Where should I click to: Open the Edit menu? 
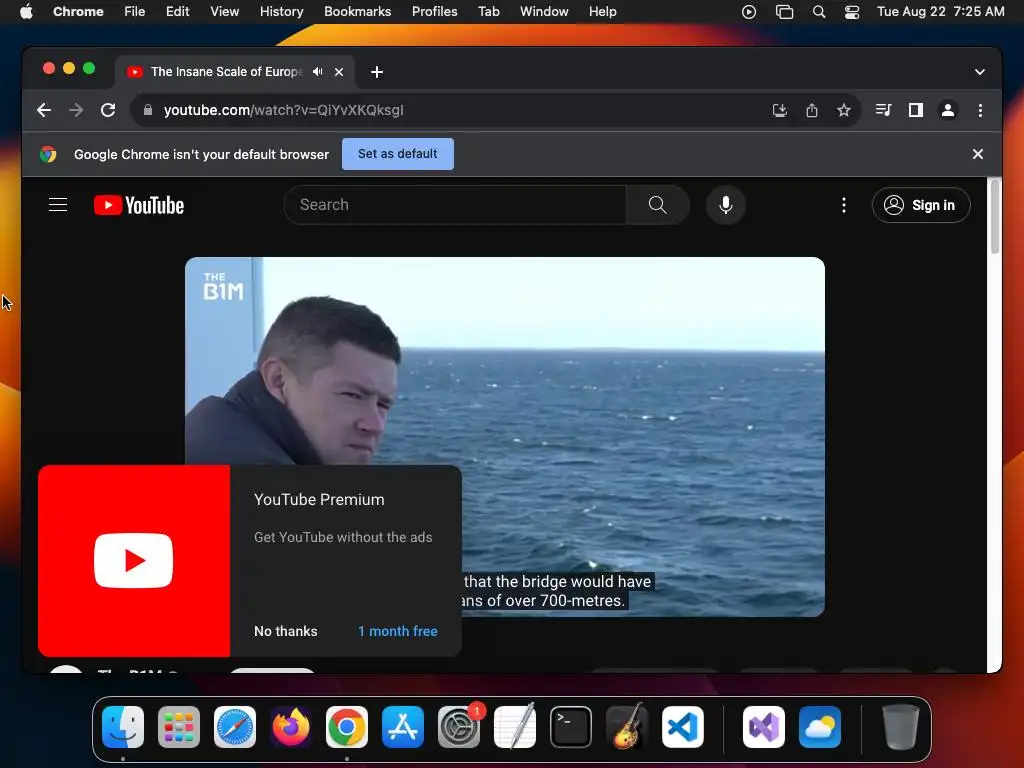coord(178,11)
